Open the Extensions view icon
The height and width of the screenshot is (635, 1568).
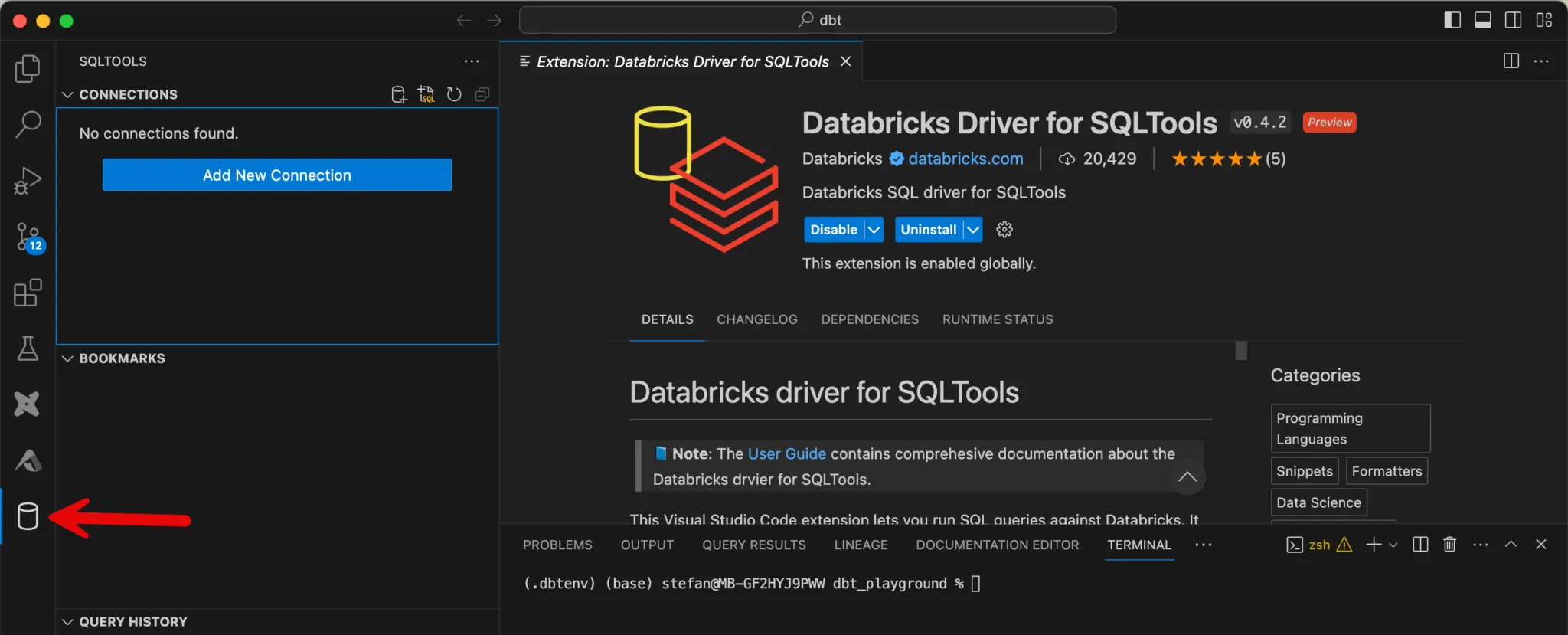coord(28,293)
